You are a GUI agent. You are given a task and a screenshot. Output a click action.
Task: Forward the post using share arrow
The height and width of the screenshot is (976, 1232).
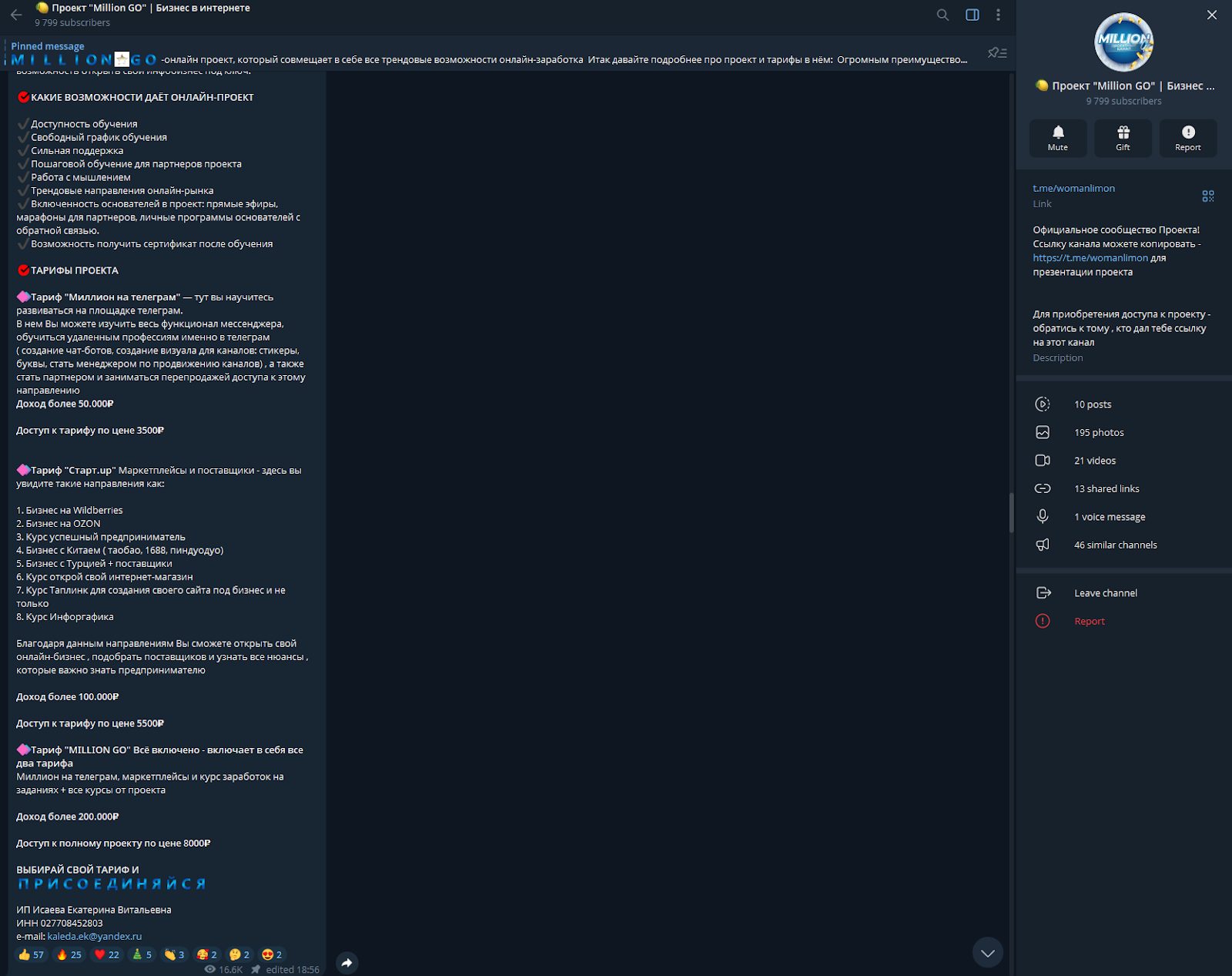tap(347, 963)
